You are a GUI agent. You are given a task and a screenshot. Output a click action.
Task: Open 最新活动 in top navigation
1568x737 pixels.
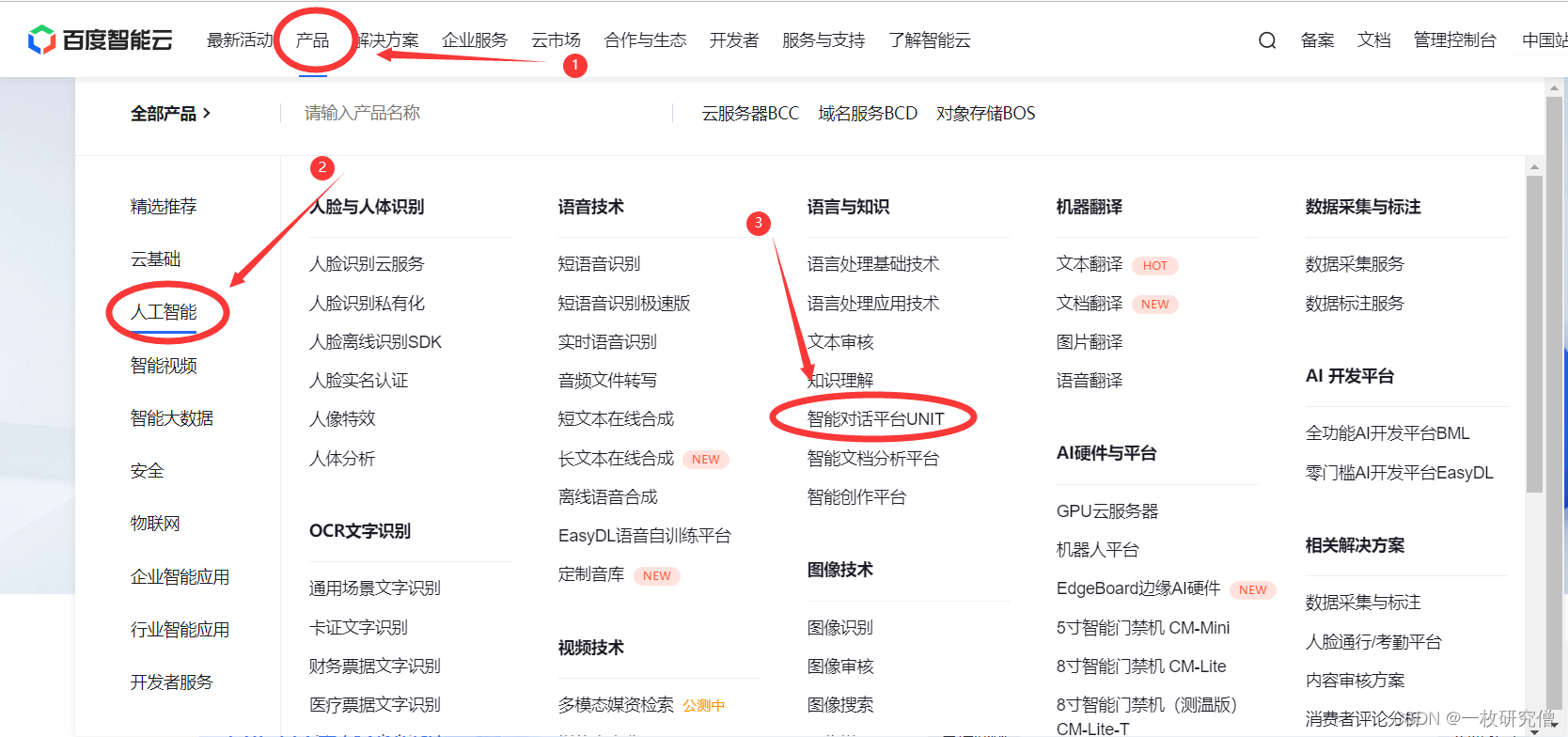pyautogui.click(x=240, y=40)
